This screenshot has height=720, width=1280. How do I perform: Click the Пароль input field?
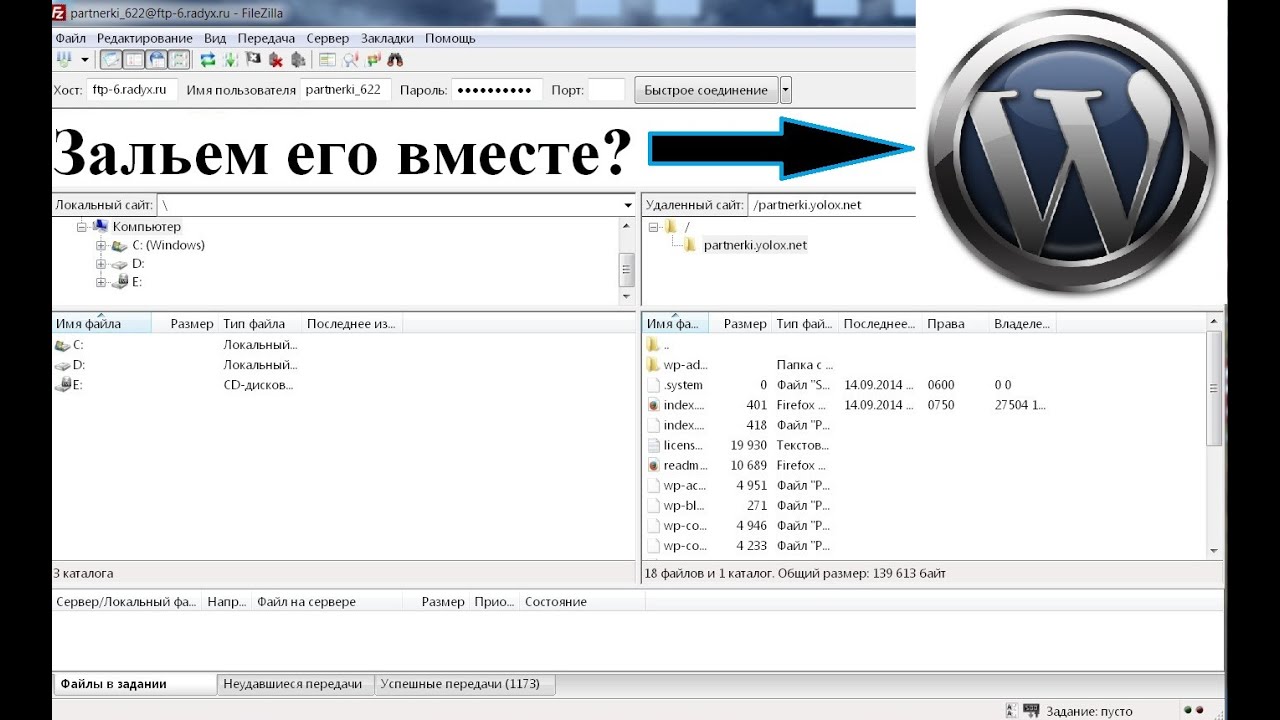pos(497,90)
